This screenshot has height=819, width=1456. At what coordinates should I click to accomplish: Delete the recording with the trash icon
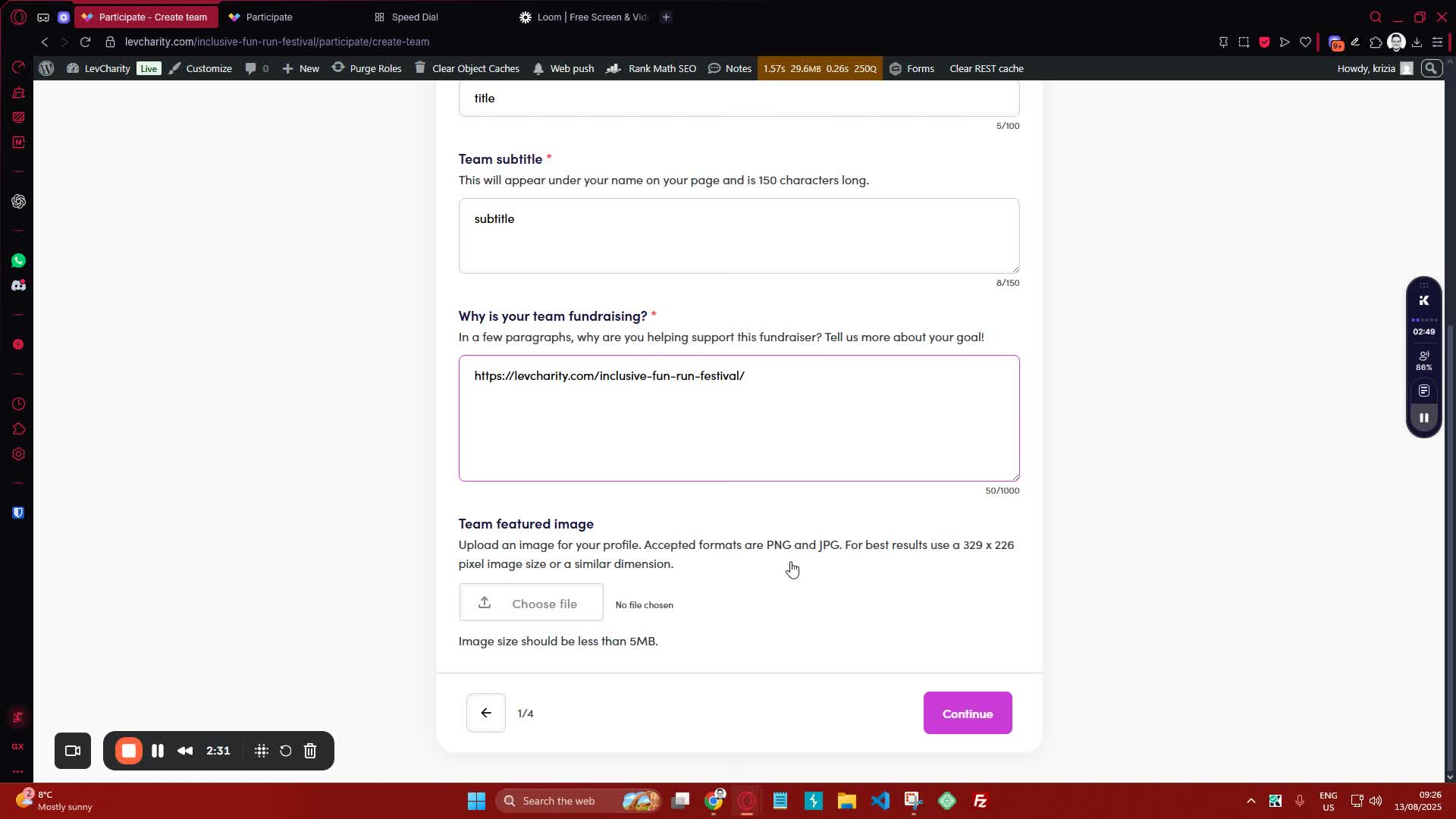pyautogui.click(x=310, y=751)
